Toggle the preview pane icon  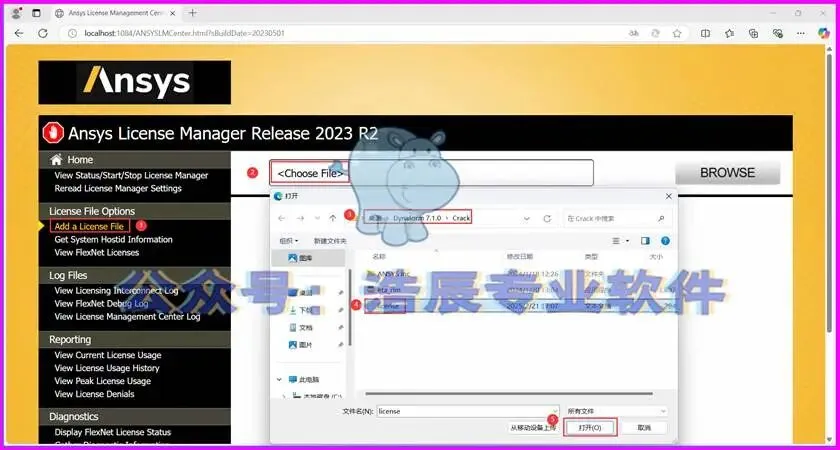tap(645, 241)
